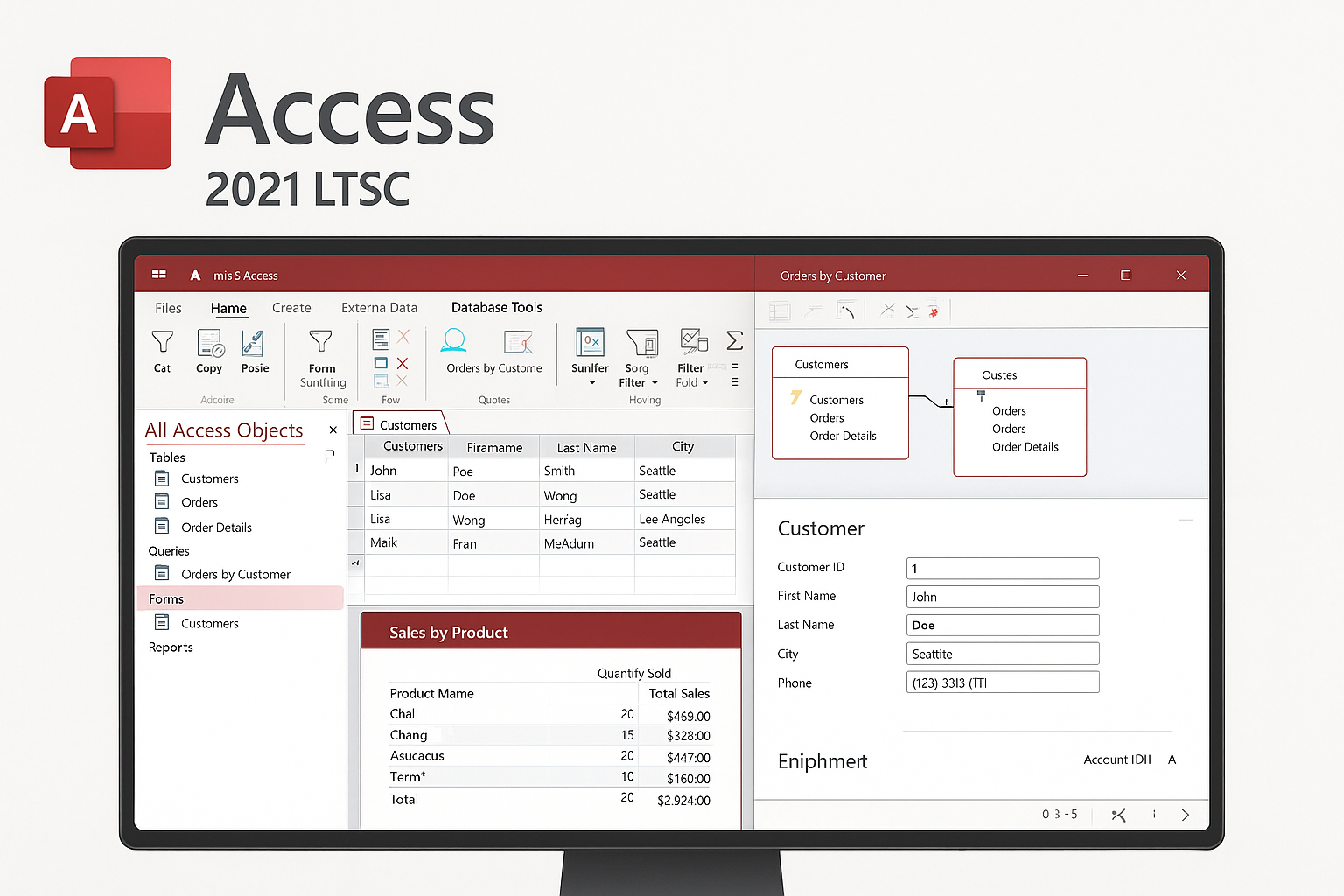Open the Create ribbon tab
This screenshot has width=1344, height=896.
(x=291, y=308)
